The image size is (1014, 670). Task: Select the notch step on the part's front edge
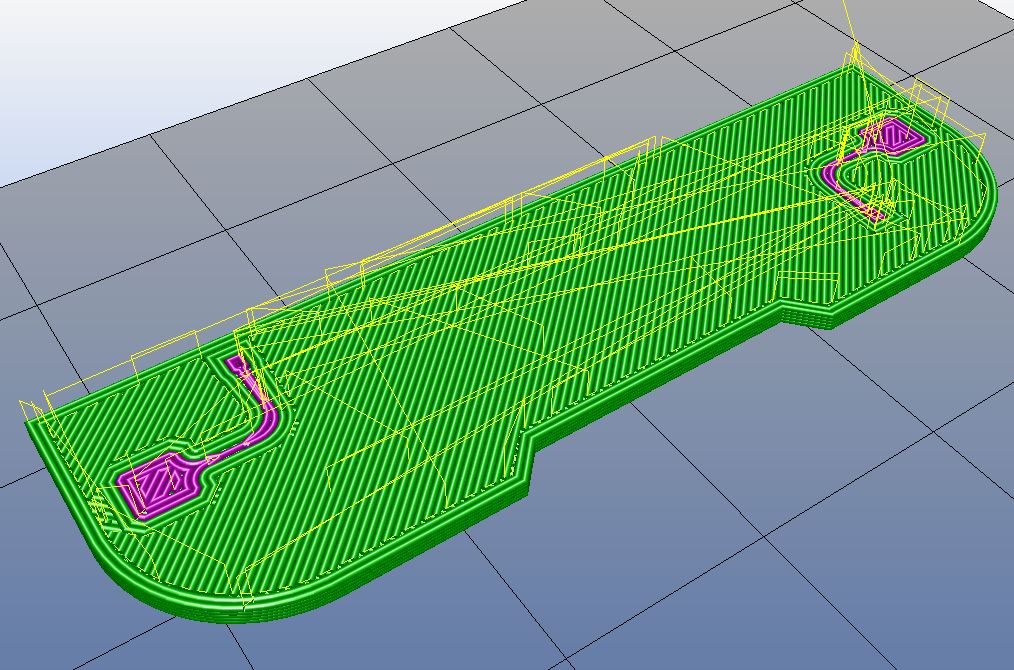point(532,462)
